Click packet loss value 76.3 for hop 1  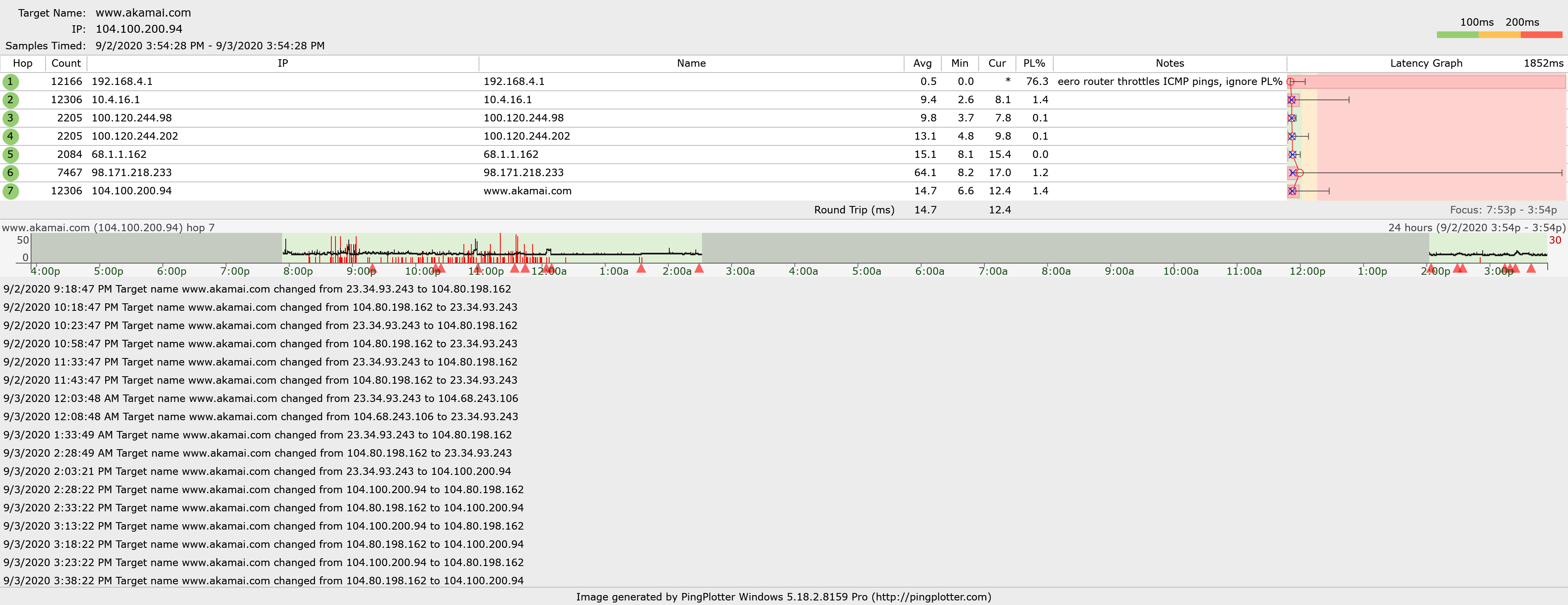point(1037,82)
